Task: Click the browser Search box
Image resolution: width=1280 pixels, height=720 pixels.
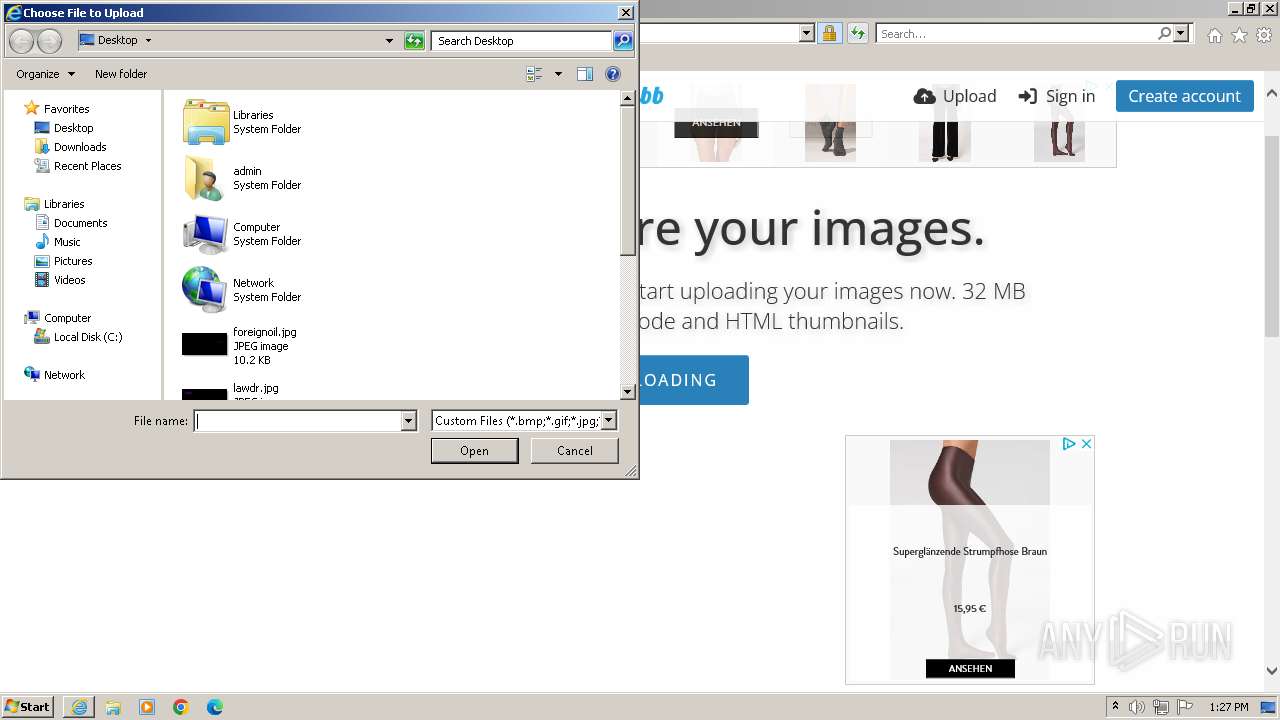Action: click(x=1017, y=33)
